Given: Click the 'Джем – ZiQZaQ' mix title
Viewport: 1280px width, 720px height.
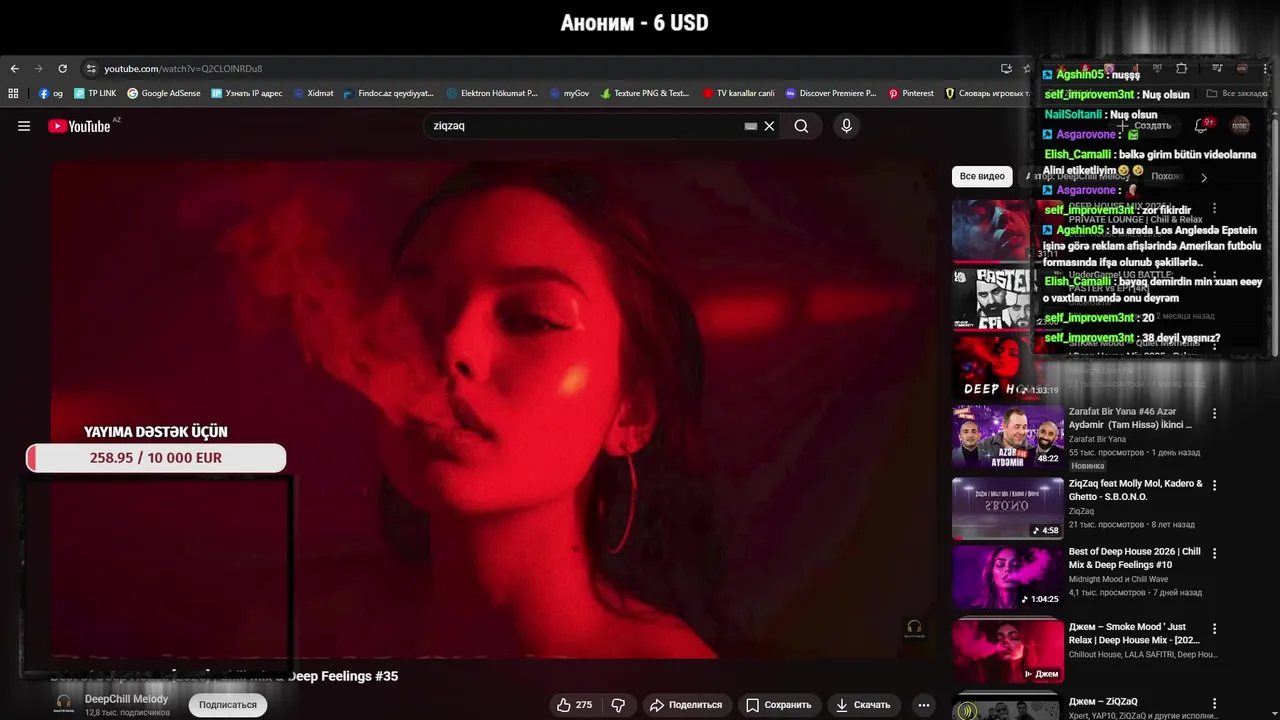Looking at the screenshot, I should point(1103,702).
